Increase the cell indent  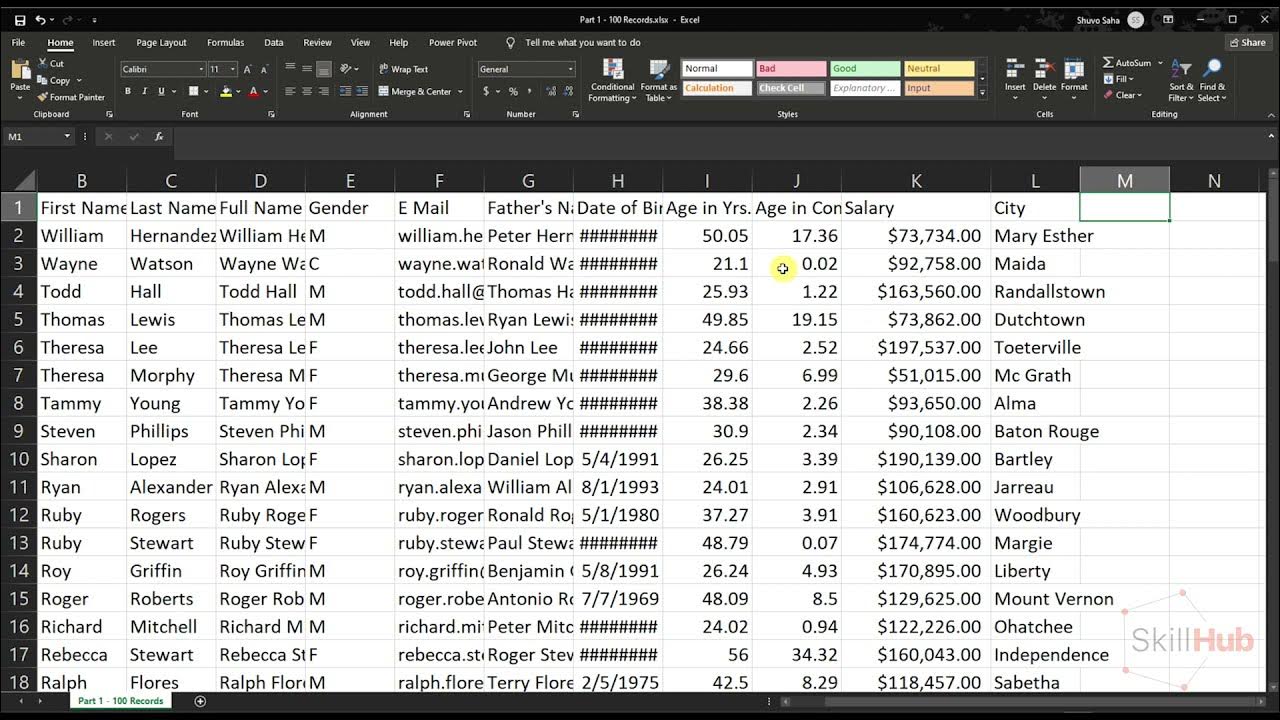coord(361,91)
